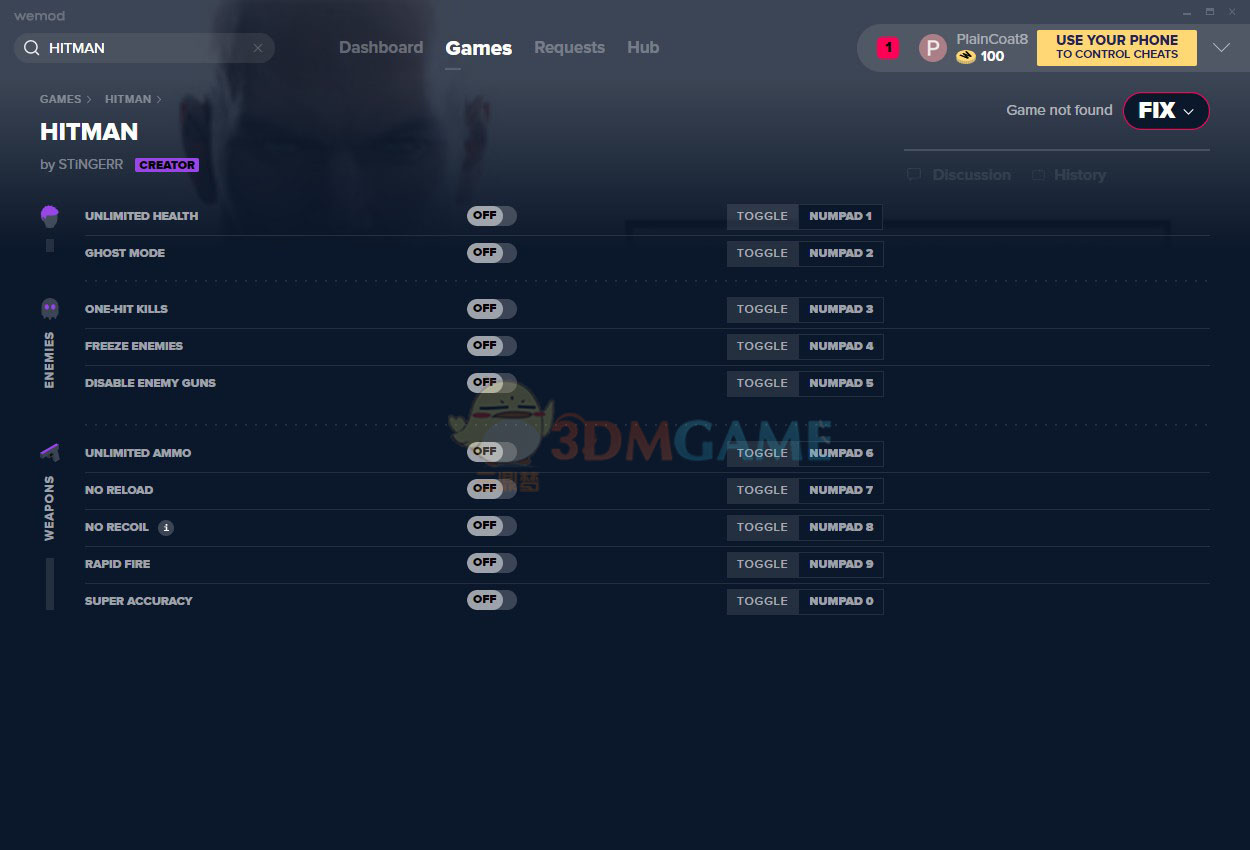Image resolution: width=1250 pixels, height=850 pixels.
Task: Click the Weapons gun category icon
Action: [50, 453]
